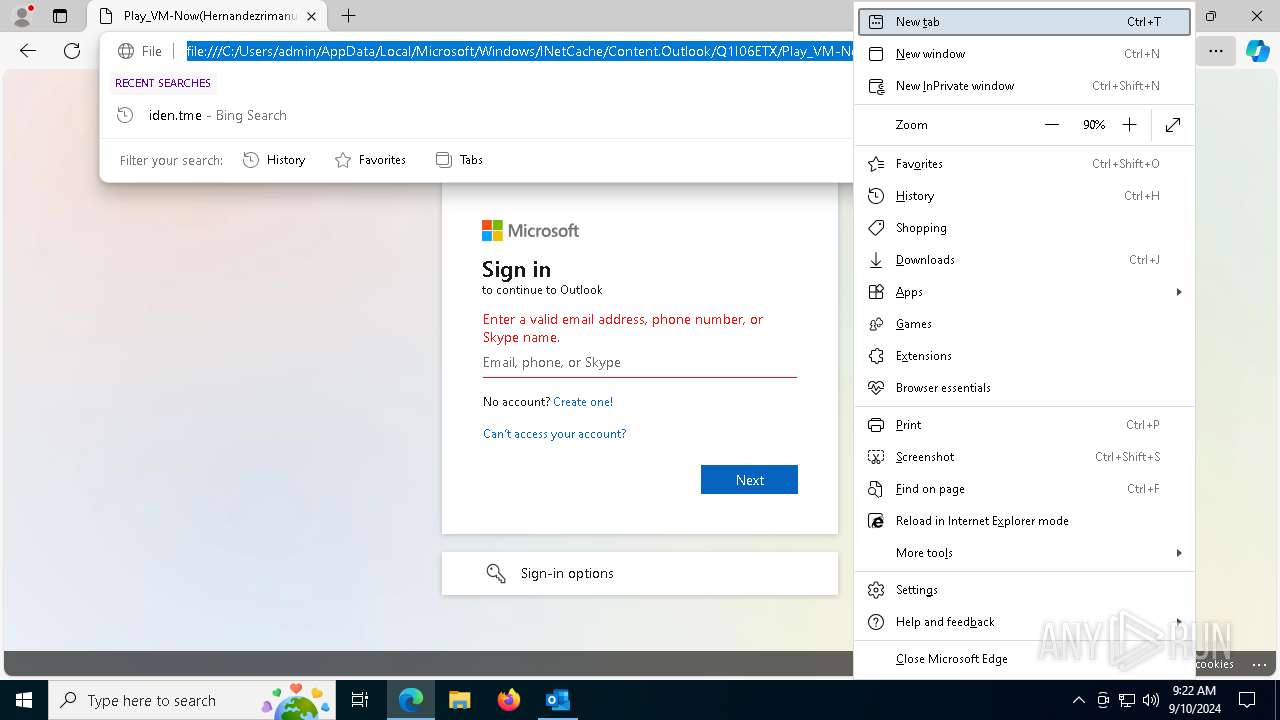
Task: Close the Play_VM-Now browser tab
Action: pyautogui.click(x=312, y=16)
